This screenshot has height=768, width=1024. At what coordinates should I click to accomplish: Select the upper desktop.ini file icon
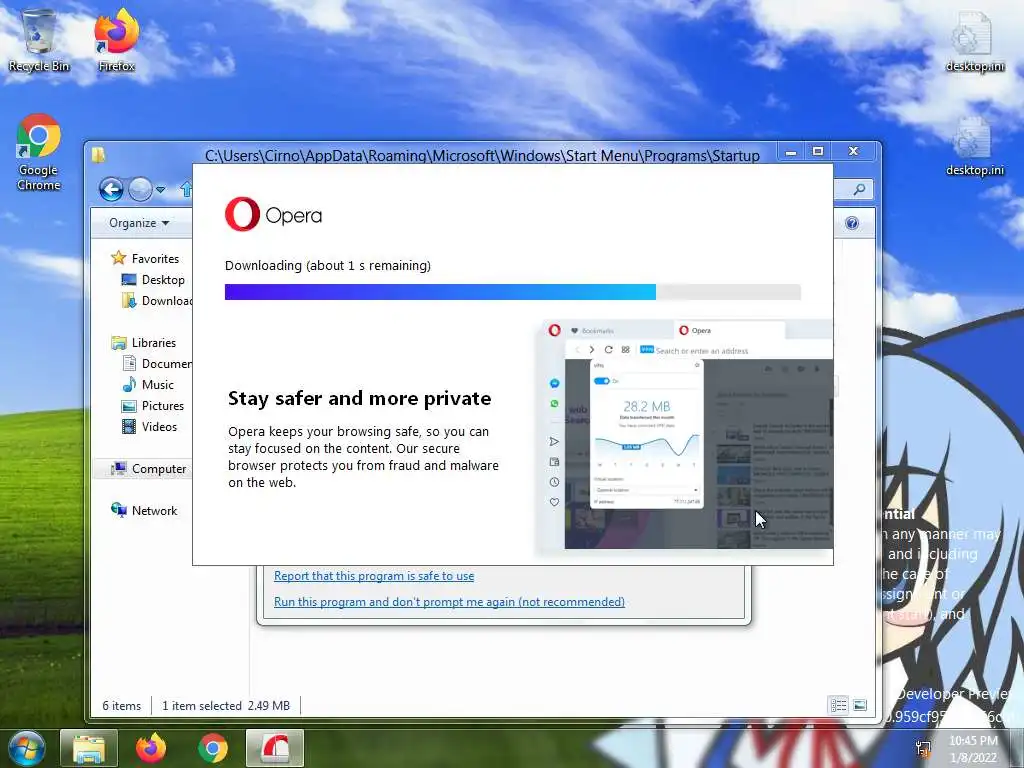pos(974,40)
